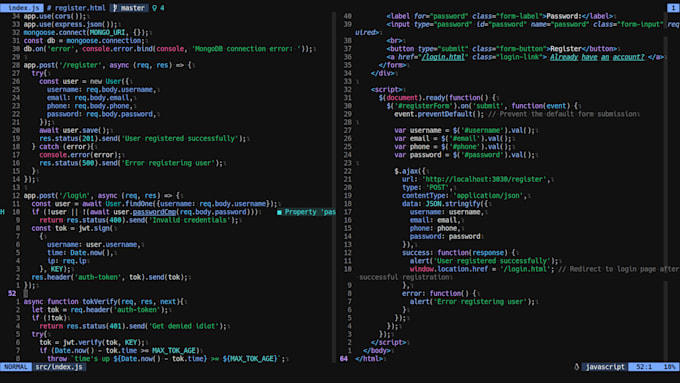Viewport: 680px width, 383px height.
Task: Click the contentType 'application/json' line
Action: click(x=464, y=196)
